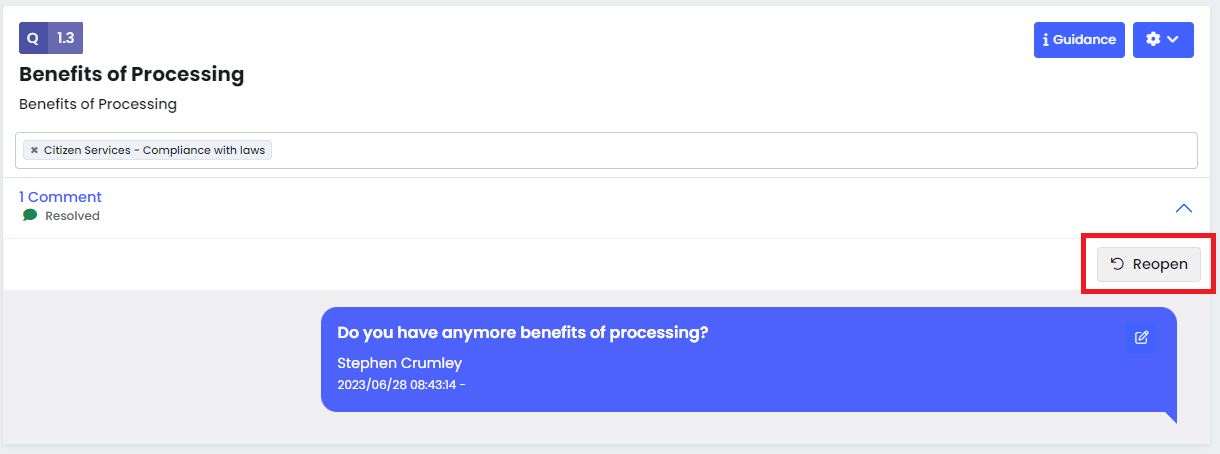Click the info icon on the Guidance button
The image size is (1220, 454).
tap(1045, 40)
